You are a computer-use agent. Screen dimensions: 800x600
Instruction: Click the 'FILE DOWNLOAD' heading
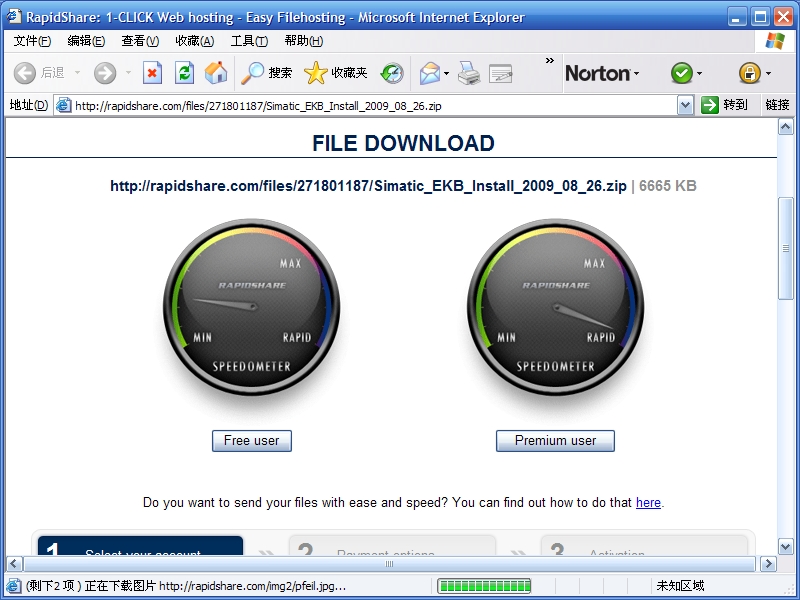pos(403,143)
